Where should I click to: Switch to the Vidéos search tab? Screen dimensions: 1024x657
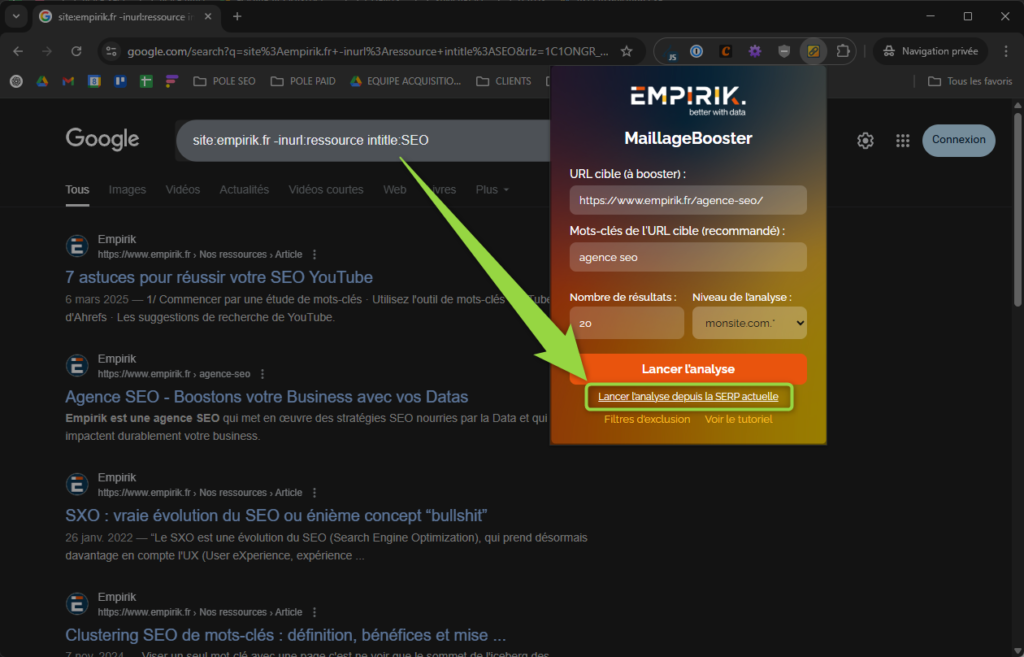[183, 189]
